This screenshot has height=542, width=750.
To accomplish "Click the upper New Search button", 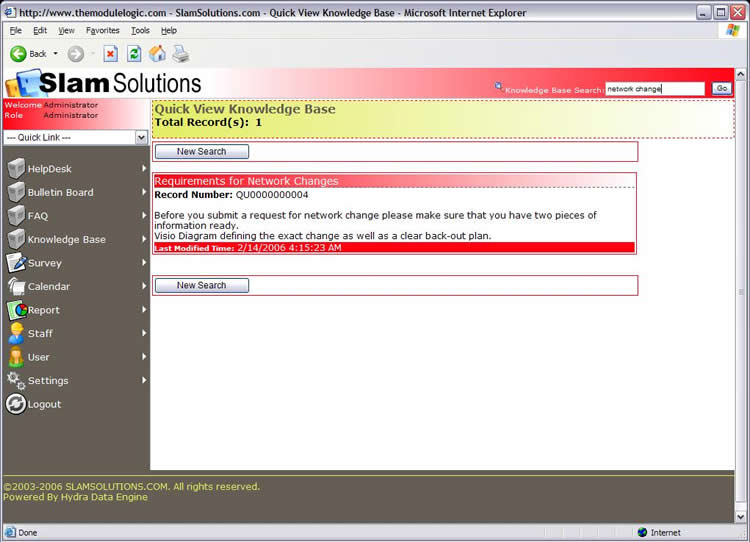I will 201,152.
